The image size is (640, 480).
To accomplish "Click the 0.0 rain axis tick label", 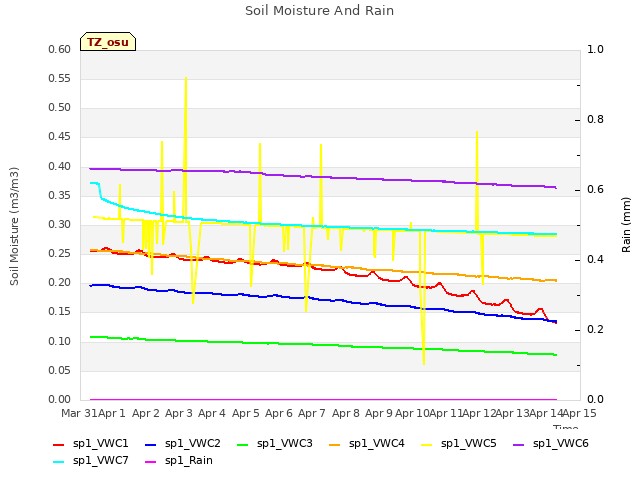I will (x=595, y=400).
